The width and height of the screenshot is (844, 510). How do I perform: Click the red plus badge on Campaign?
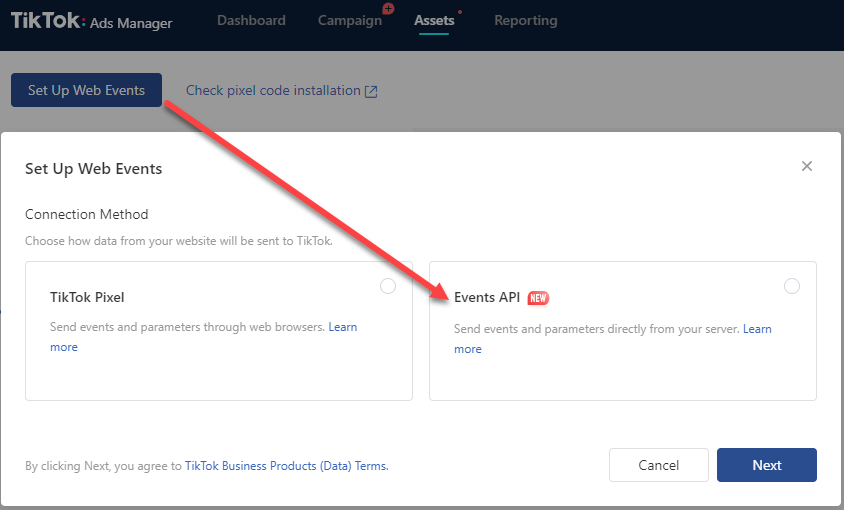(x=388, y=9)
